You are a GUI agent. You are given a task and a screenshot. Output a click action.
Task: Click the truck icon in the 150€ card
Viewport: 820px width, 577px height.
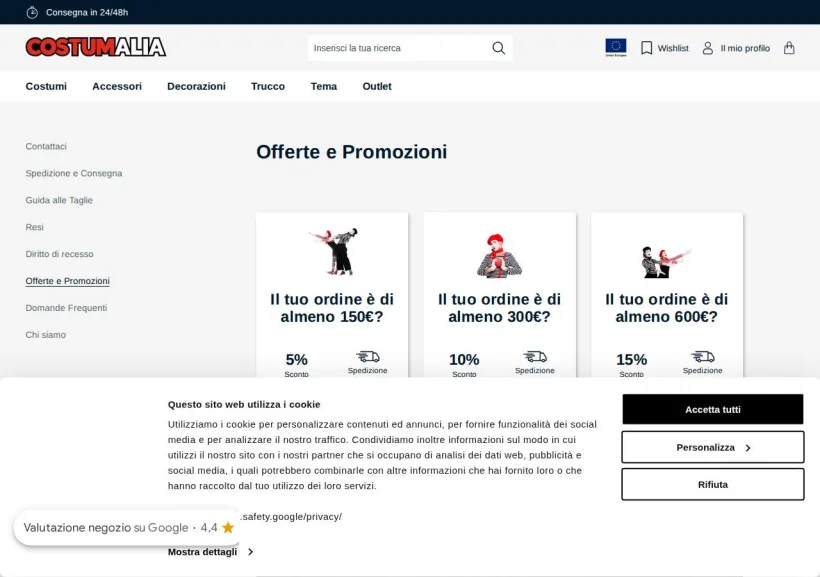[368, 357]
